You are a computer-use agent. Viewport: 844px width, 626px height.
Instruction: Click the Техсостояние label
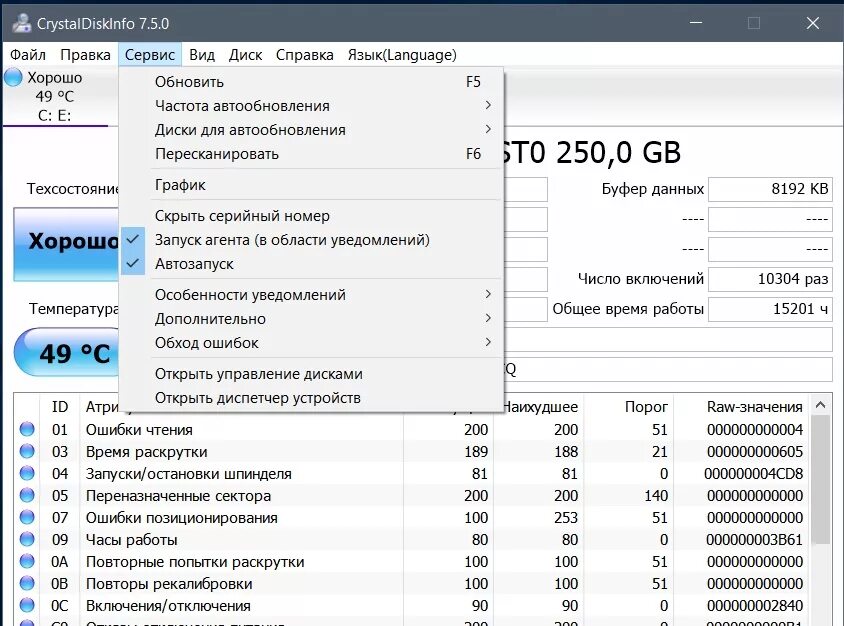[73, 189]
